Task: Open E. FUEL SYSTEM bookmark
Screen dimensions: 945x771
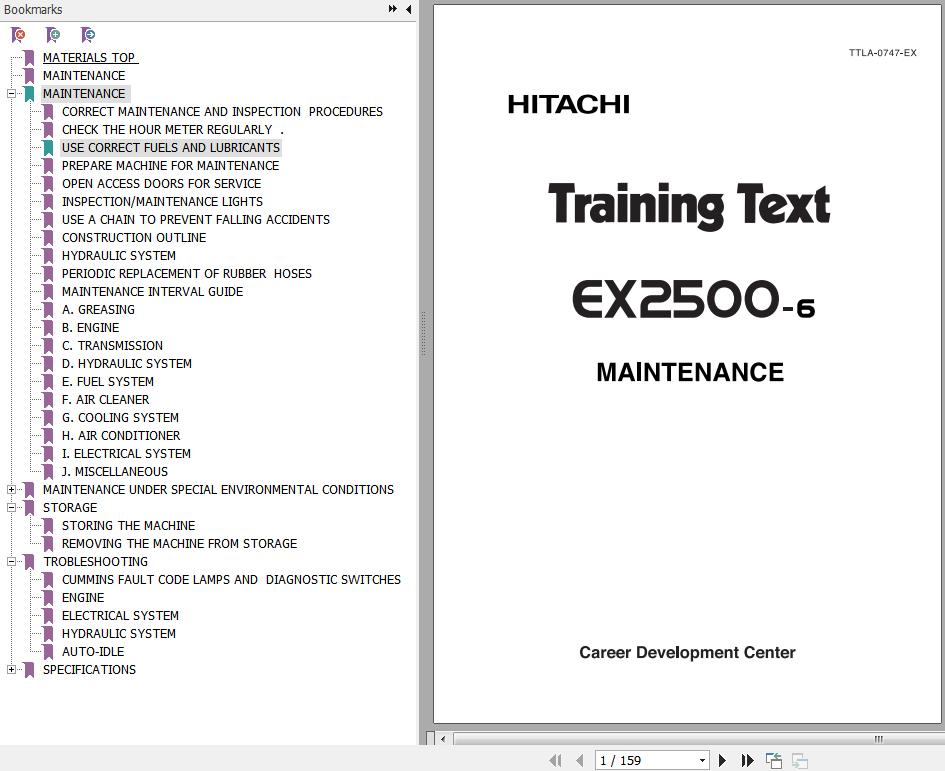Action: click(x=107, y=382)
